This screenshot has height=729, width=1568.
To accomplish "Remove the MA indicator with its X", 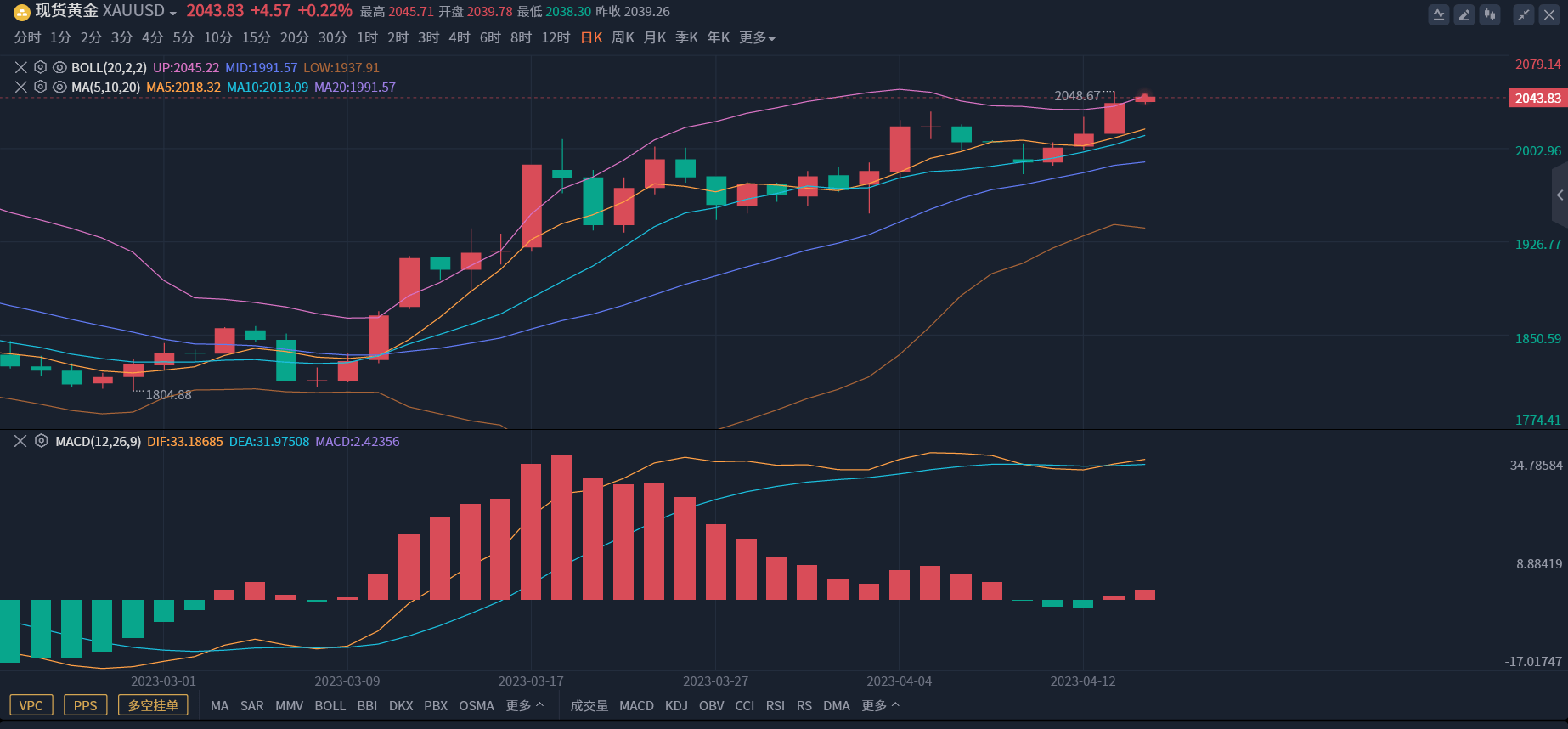I will coord(21,87).
